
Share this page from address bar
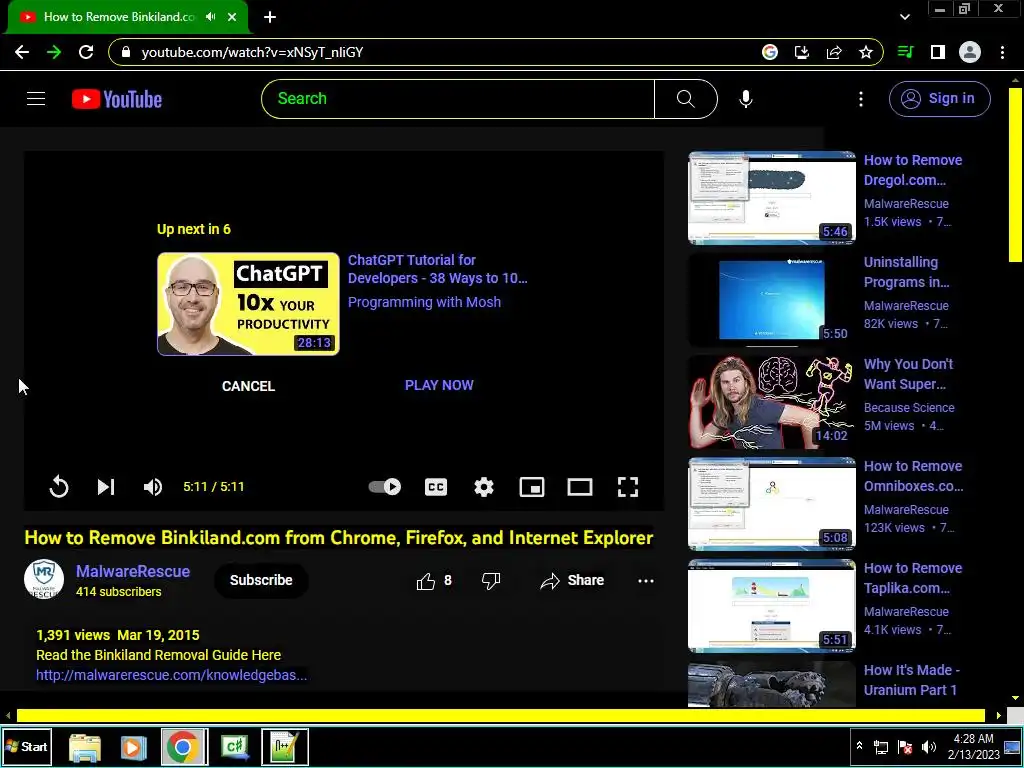coord(834,52)
